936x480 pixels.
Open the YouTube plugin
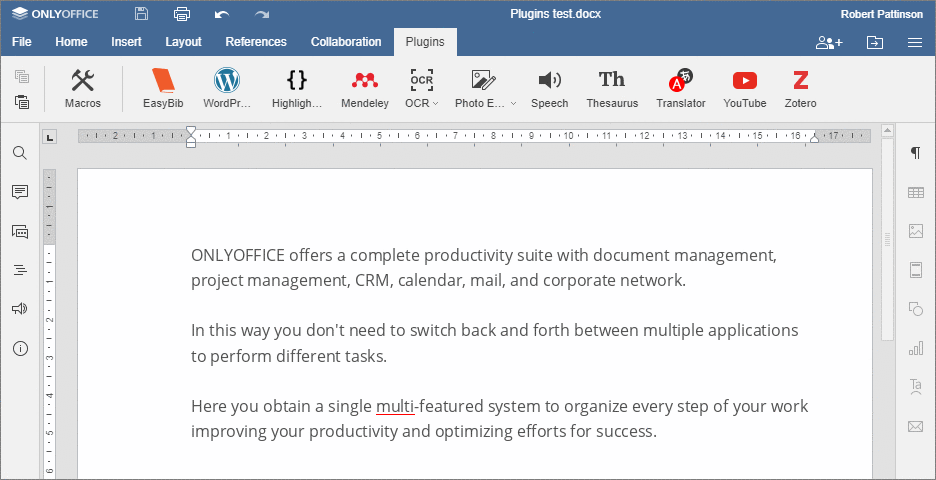click(744, 89)
